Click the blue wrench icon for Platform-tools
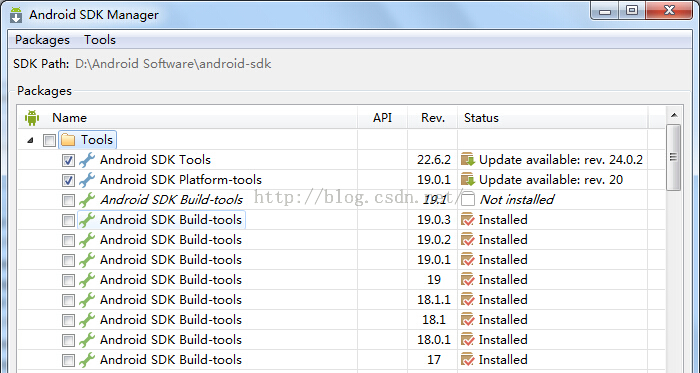700x373 pixels. pos(87,180)
